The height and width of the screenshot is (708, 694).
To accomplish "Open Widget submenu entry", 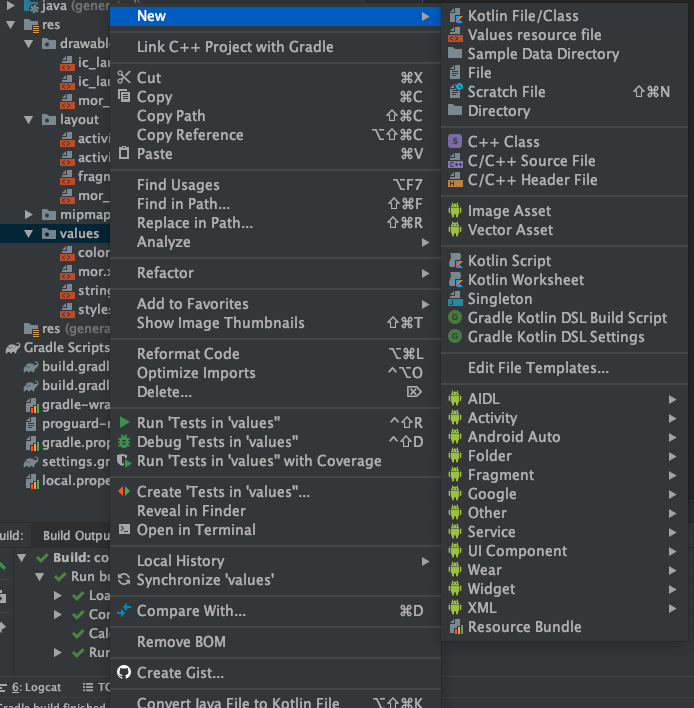I will (564, 589).
